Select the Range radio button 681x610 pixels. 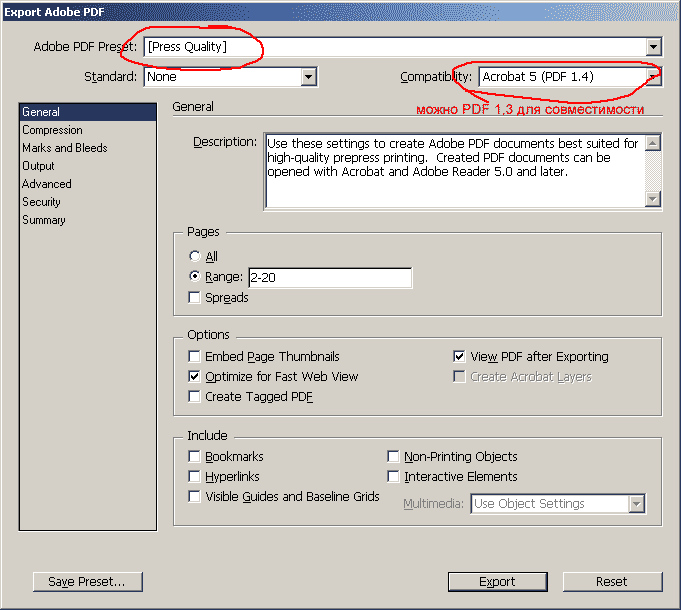195,276
